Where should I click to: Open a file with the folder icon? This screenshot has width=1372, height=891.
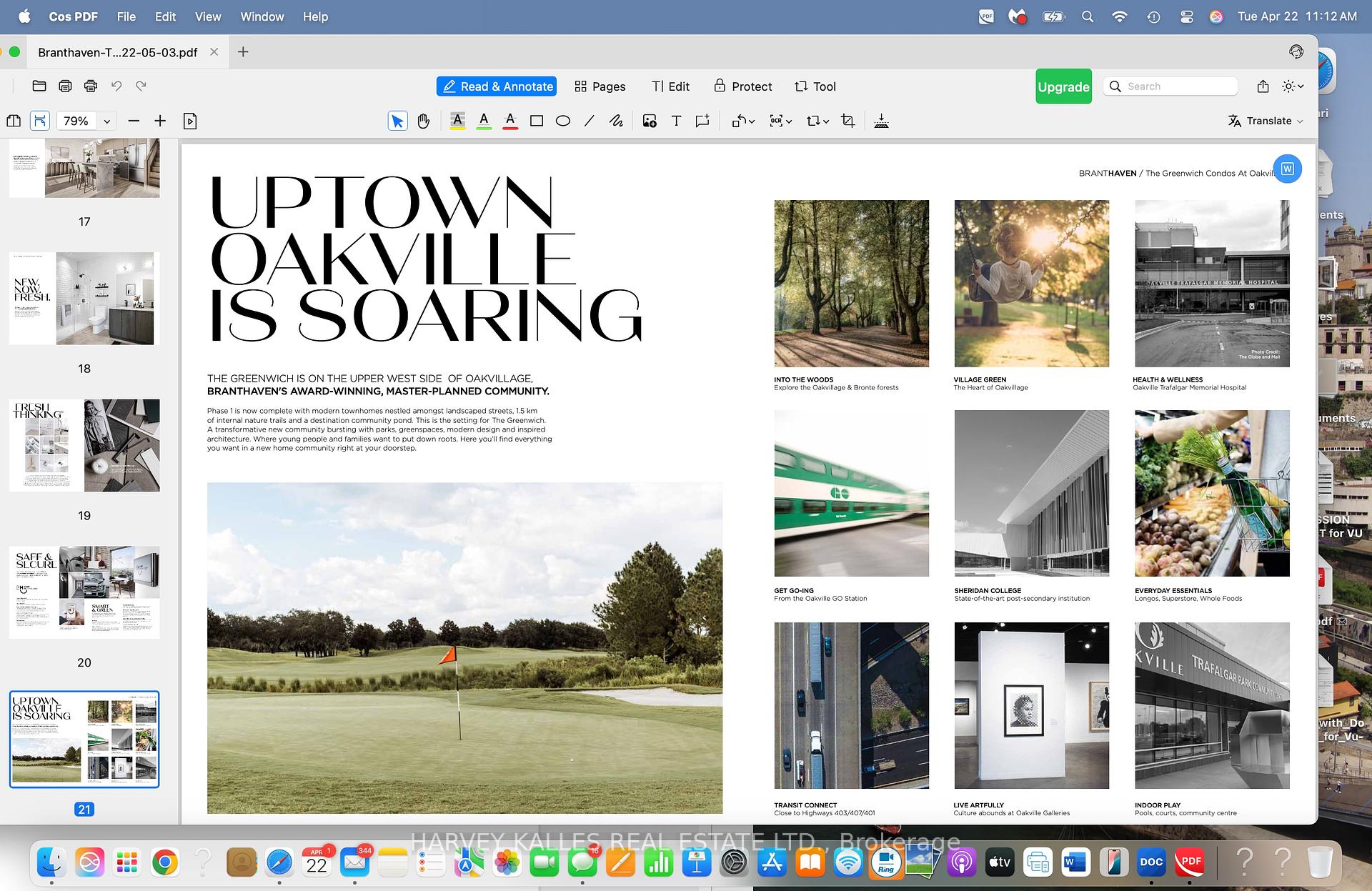point(39,86)
